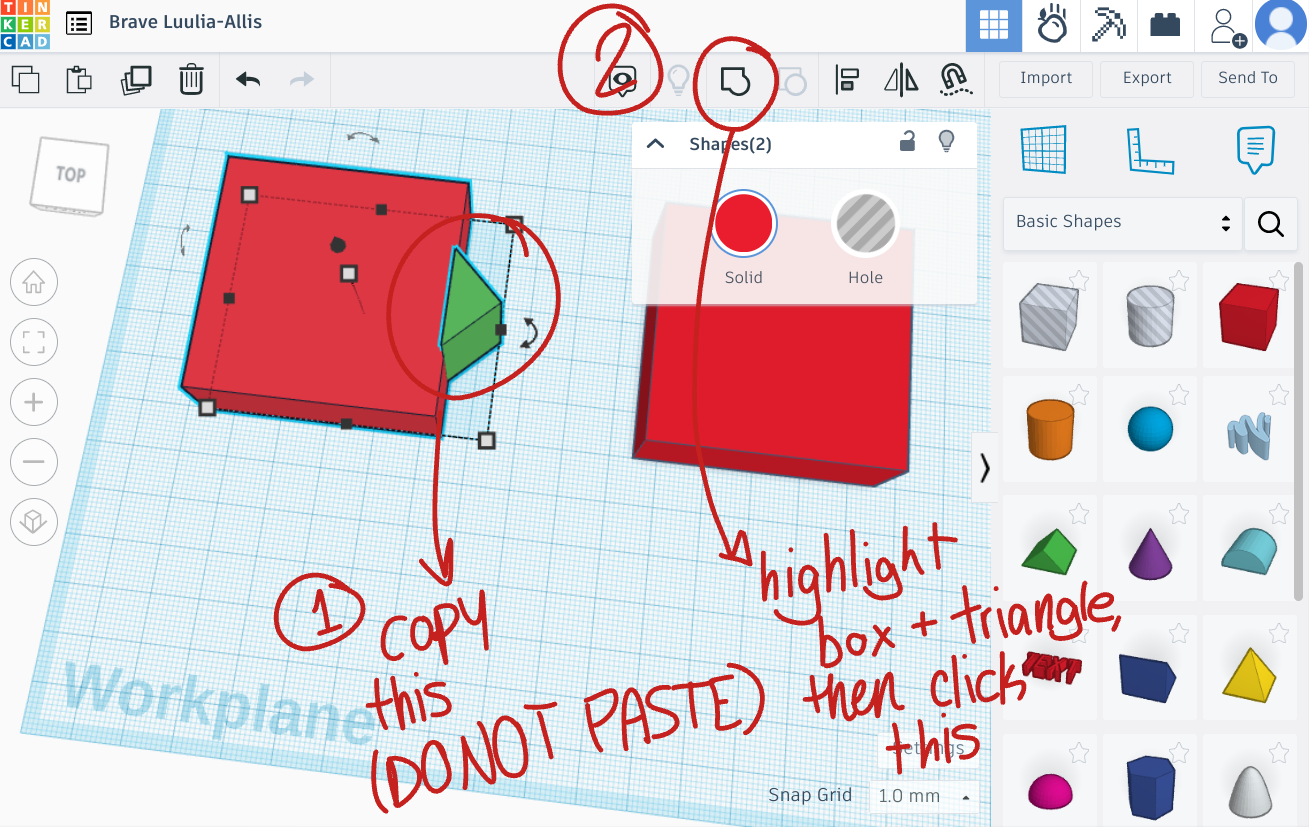Open the Snap Grid 1.0 mm dropdown
Image resolution: width=1309 pixels, height=827 pixels.
[x=923, y=797]
